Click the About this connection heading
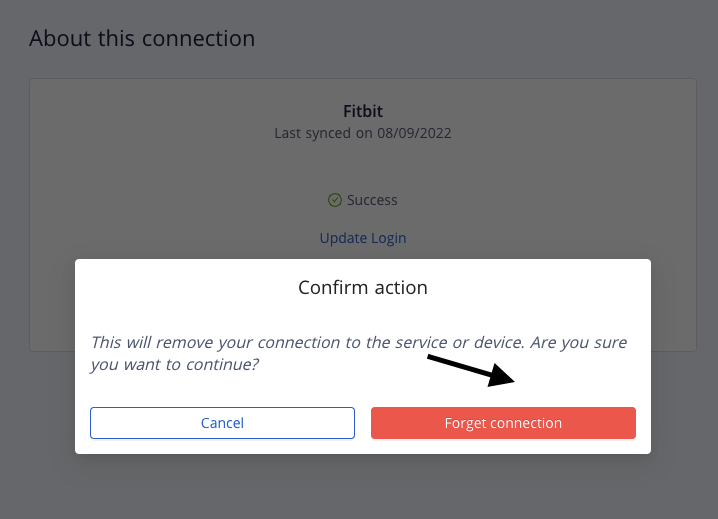The image size is (718, 519). [142, 39]
